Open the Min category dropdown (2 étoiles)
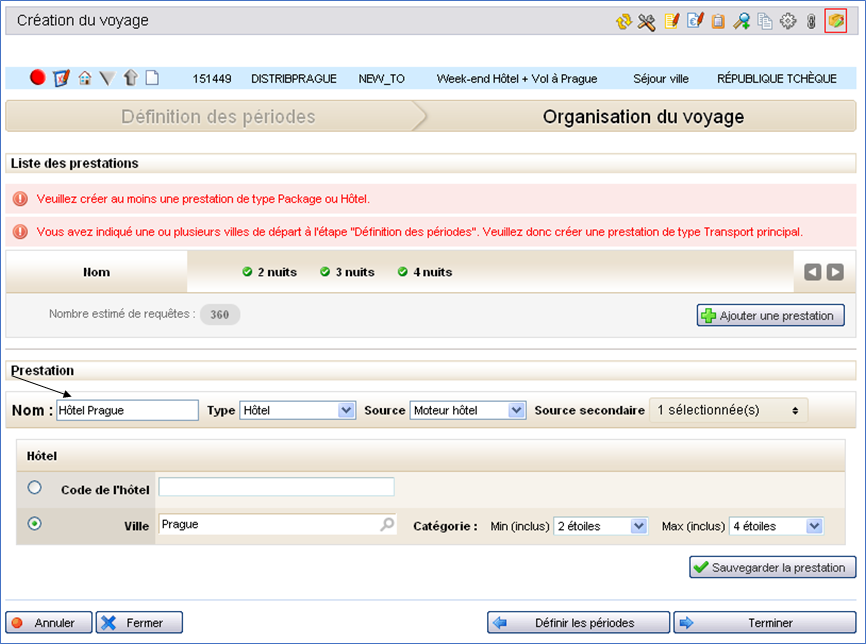The width and height of the screenshot is (866, 644). click(x=601, y=526)
